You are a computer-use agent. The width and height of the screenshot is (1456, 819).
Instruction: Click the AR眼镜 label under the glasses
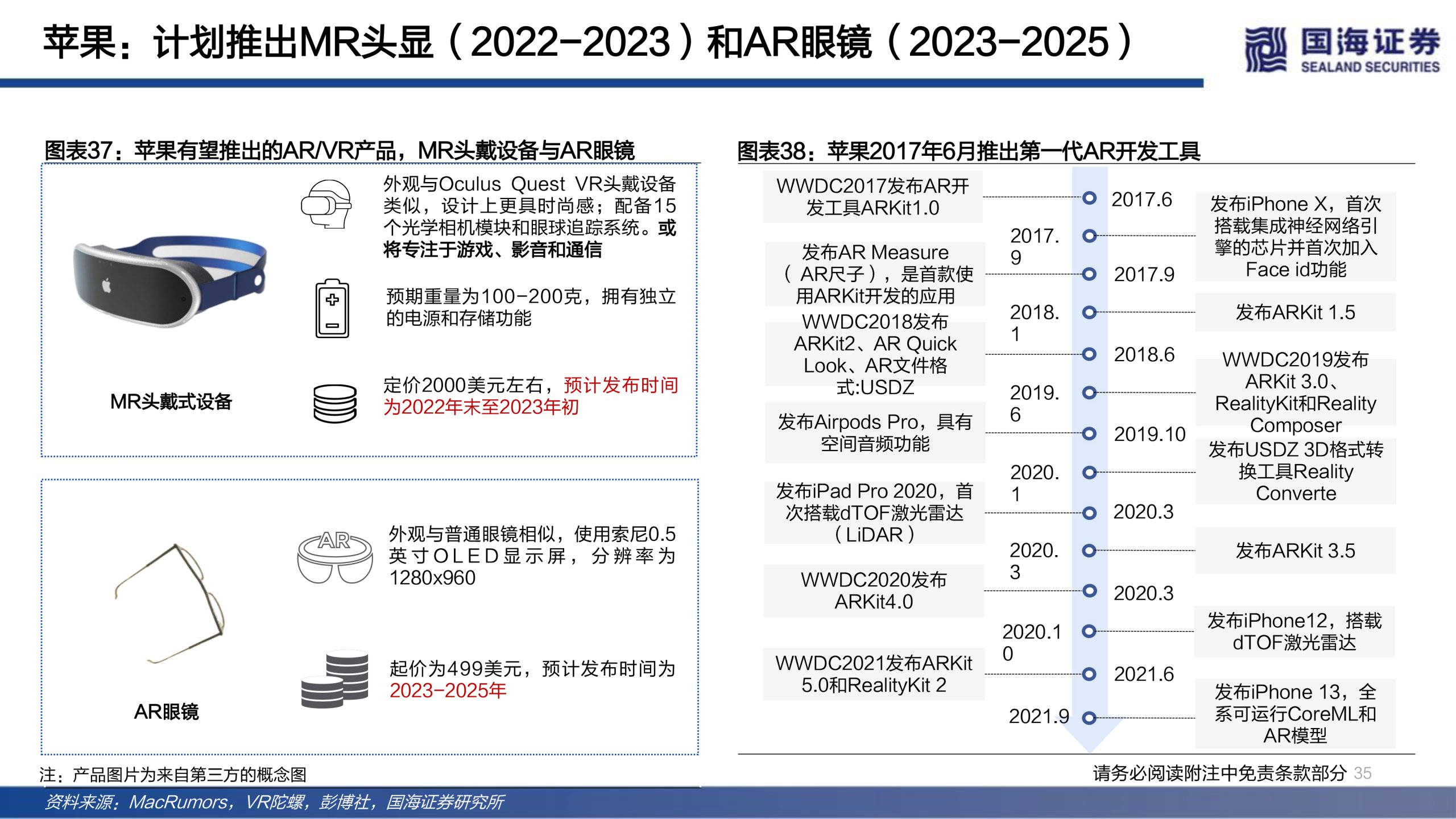pos(166,712)
